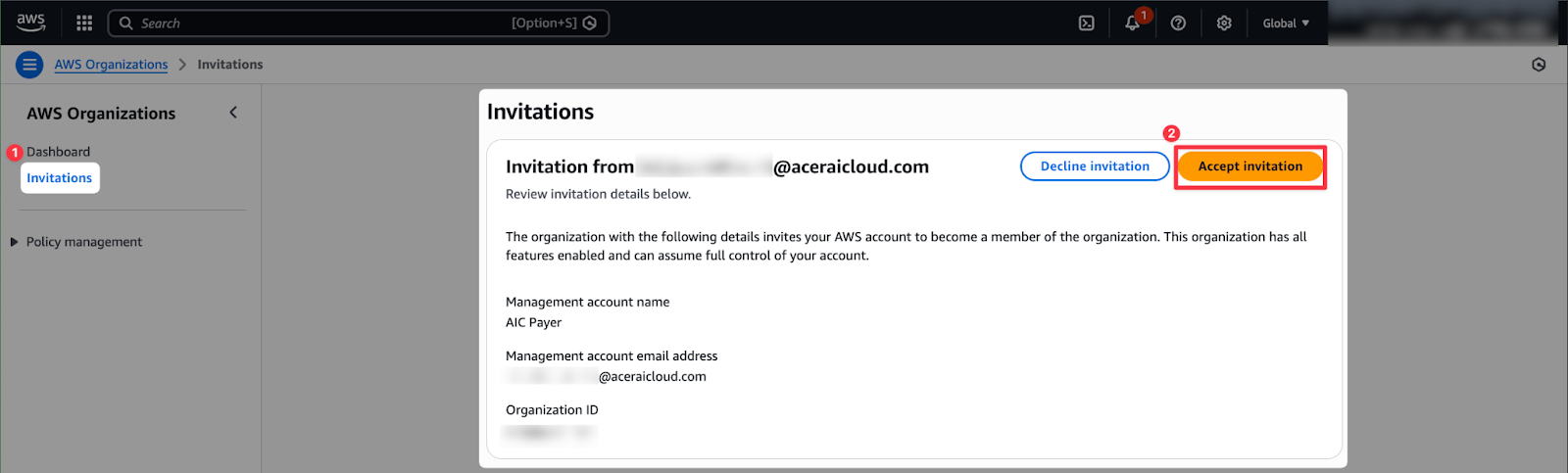The height and width of the screenshot is (473, 1568).
Task: Open the Global region dropdown
Action: click(x=1286, y=23)
